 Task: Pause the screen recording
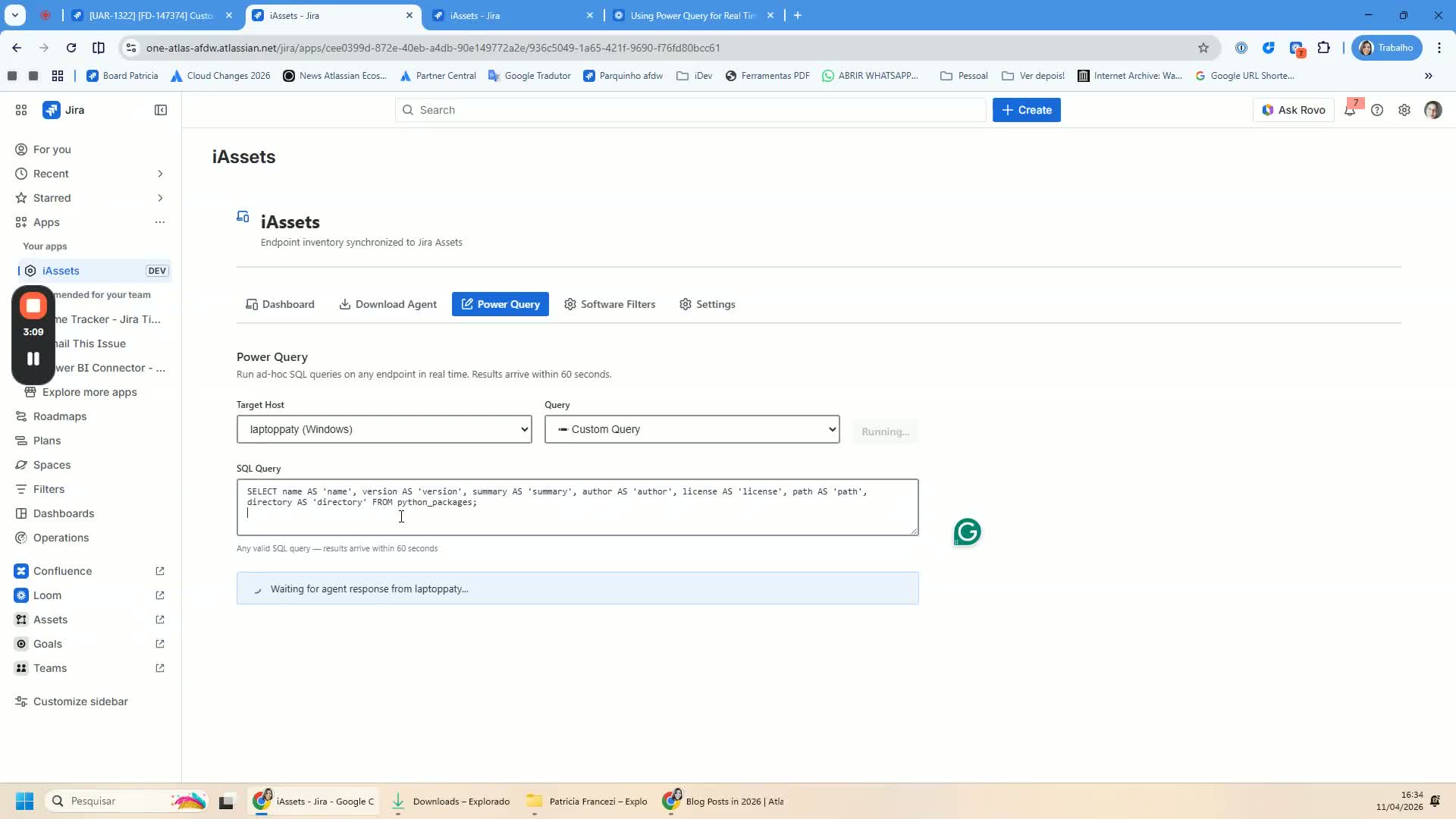click(x=33, y=359)
